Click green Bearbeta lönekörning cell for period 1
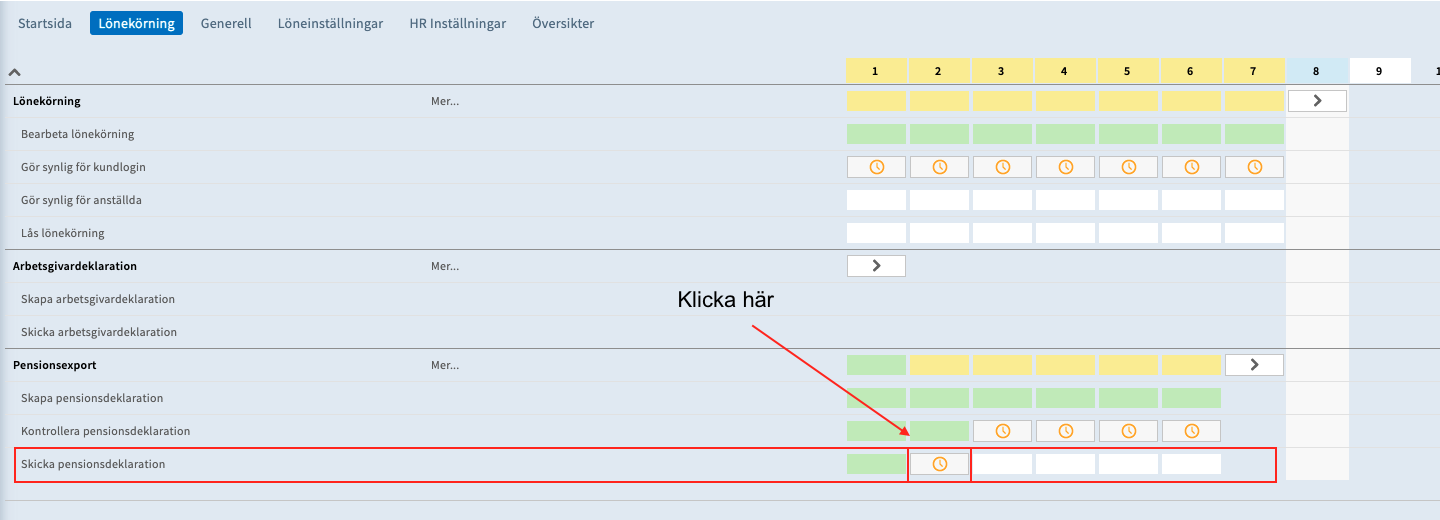Screen dimensions: 1440x520 click(876, 134)
